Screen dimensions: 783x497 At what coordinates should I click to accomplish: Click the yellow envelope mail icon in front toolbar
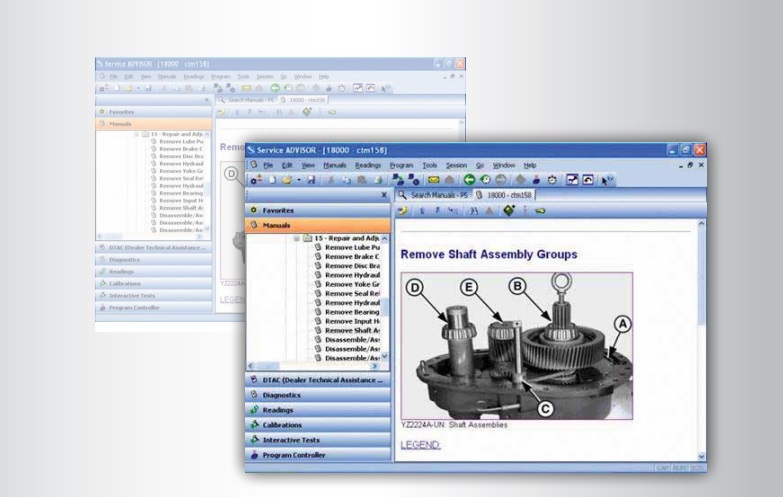pyautogui.click(x=433, y=180)
